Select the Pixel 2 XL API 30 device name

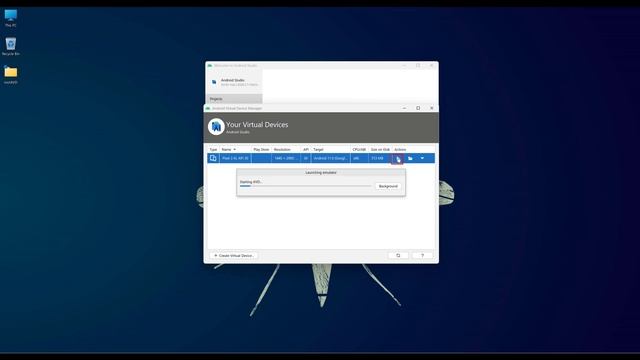(x=235, y=158)
